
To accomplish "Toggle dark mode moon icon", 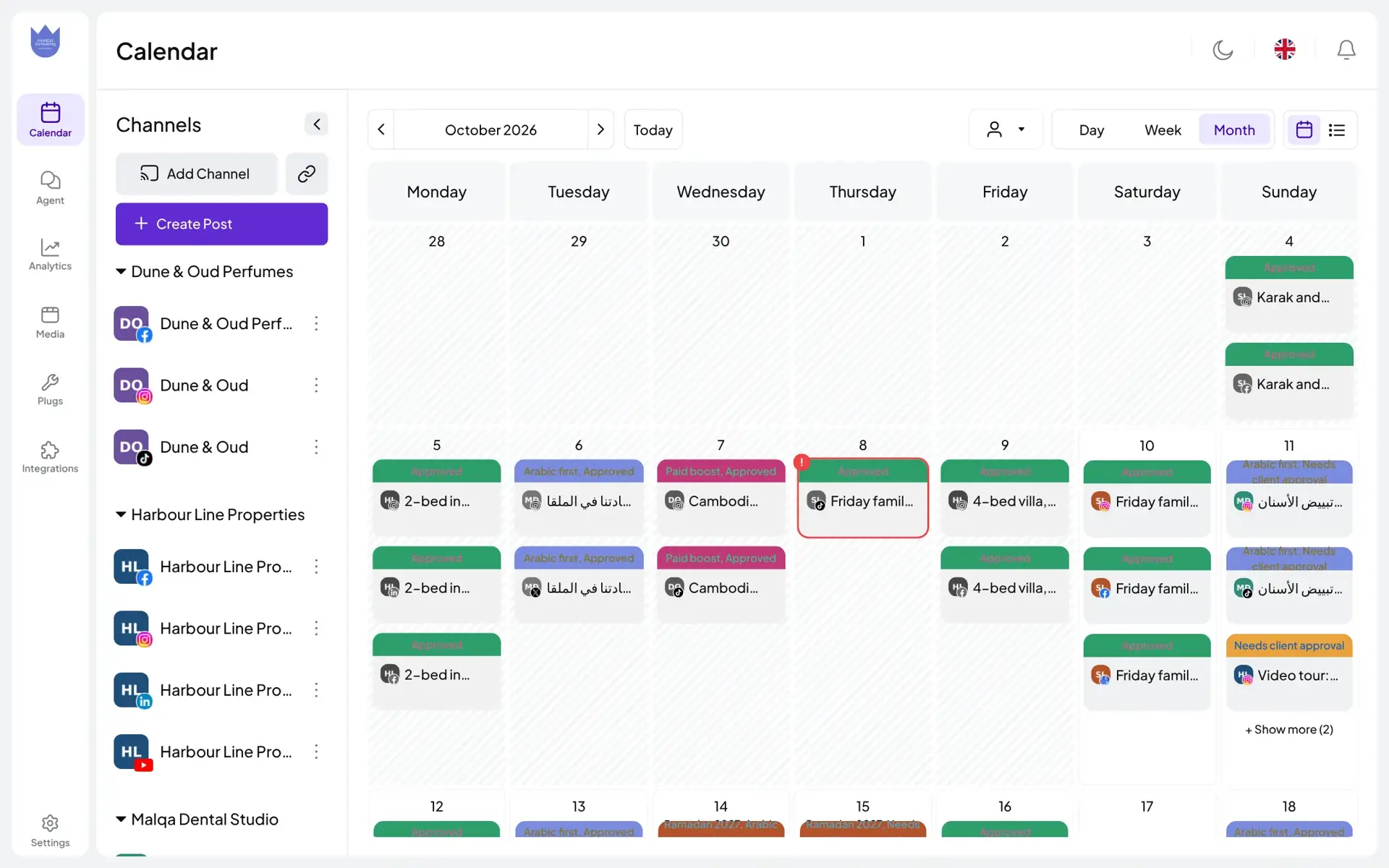I will tap(1223, 50).
